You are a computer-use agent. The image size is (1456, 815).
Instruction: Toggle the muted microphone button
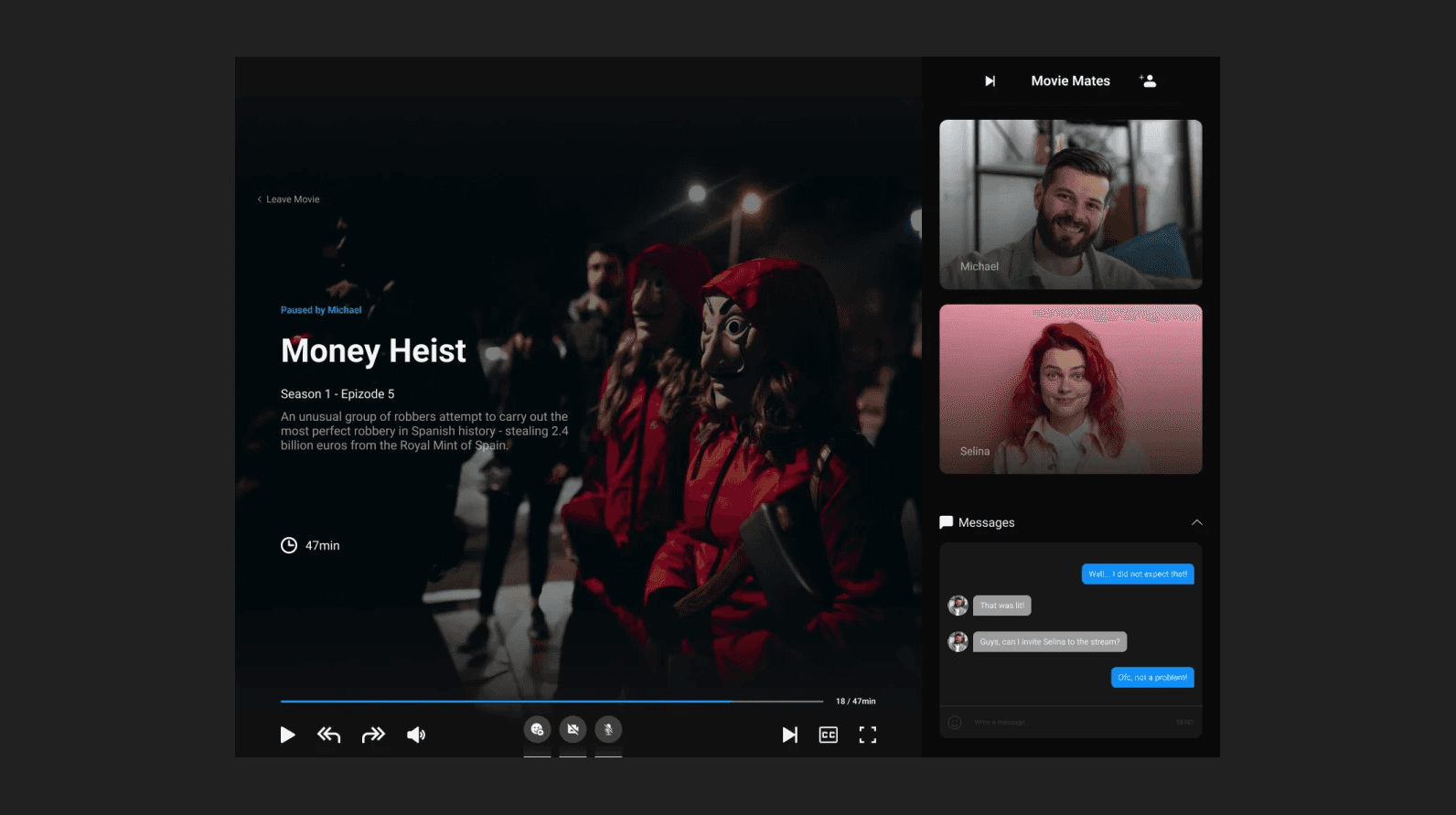click(x=608, y=729)
